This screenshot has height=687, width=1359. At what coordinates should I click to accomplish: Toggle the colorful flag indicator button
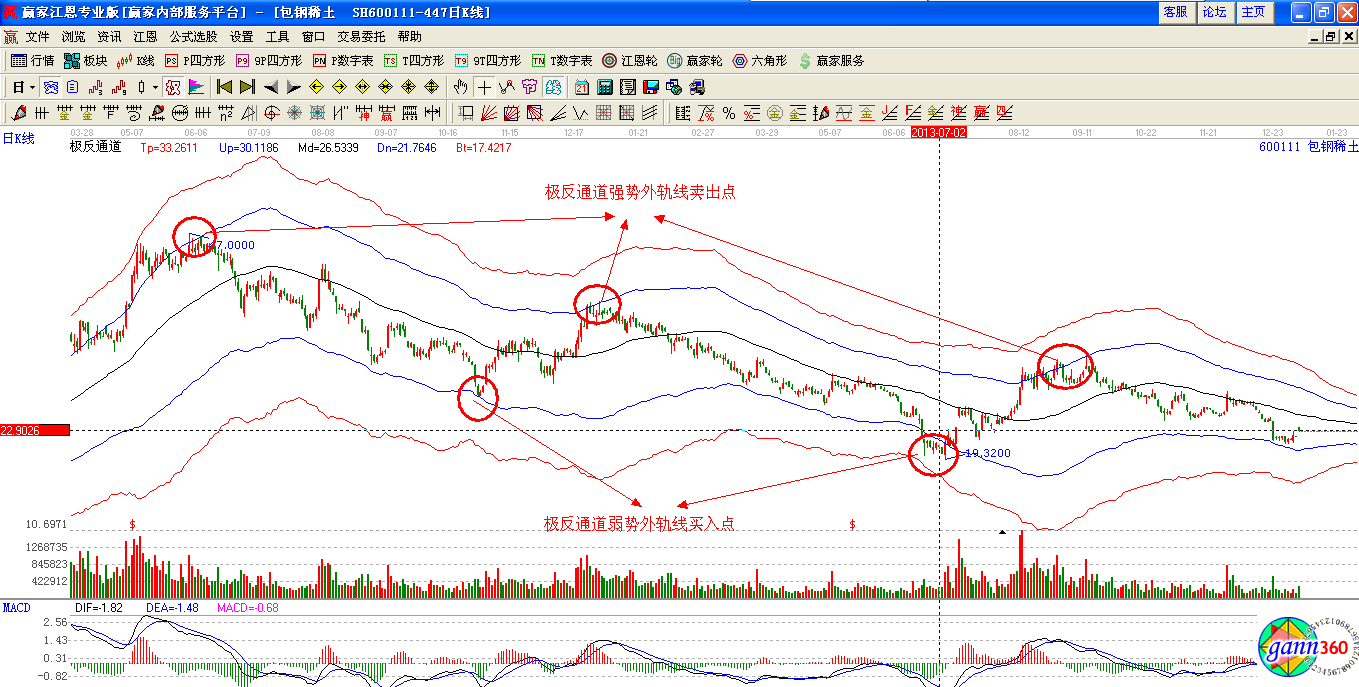[196, 87]
